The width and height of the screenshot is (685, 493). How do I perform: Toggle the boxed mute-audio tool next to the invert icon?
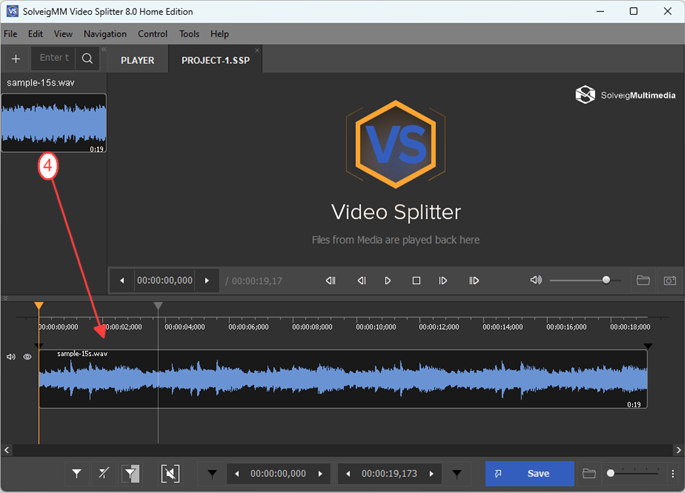[x=170, y=473]
